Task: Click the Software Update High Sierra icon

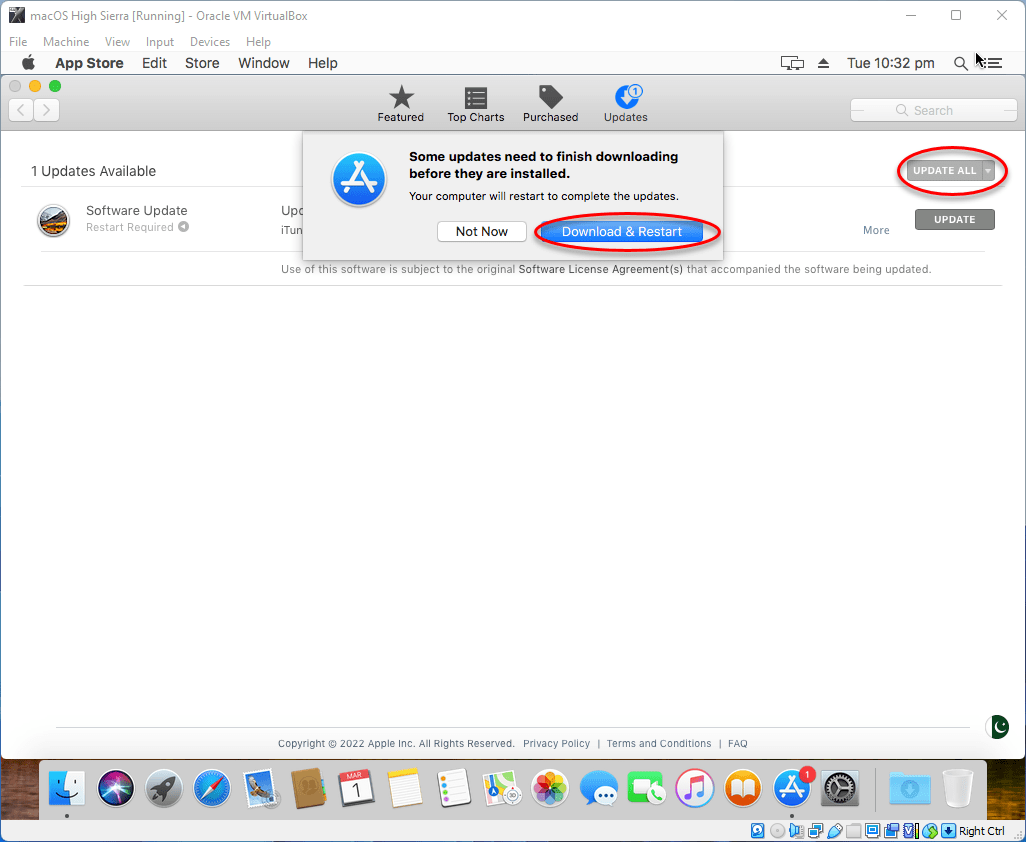Action: click(x=53, y=220)
